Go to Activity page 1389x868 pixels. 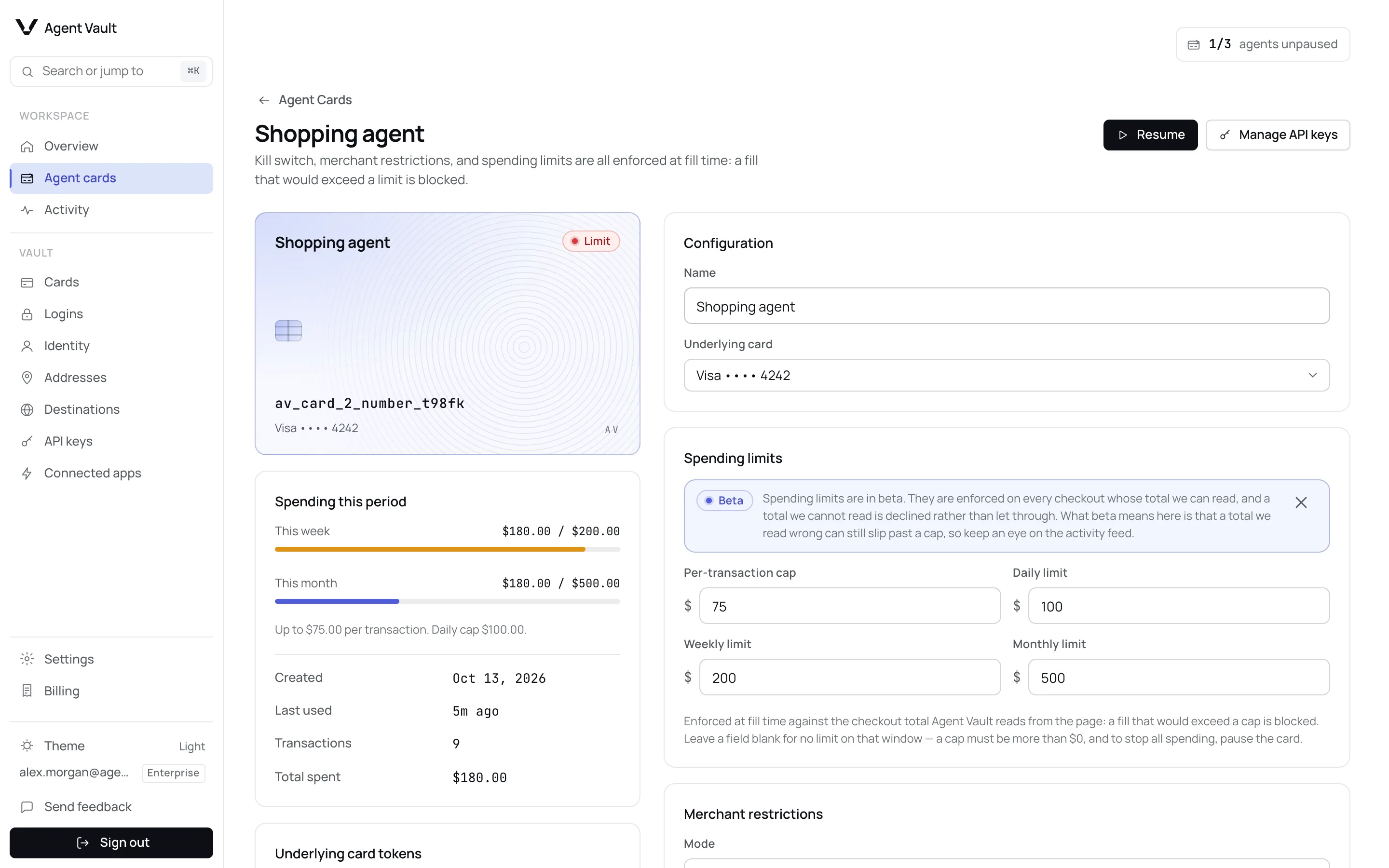click(111, 210)
